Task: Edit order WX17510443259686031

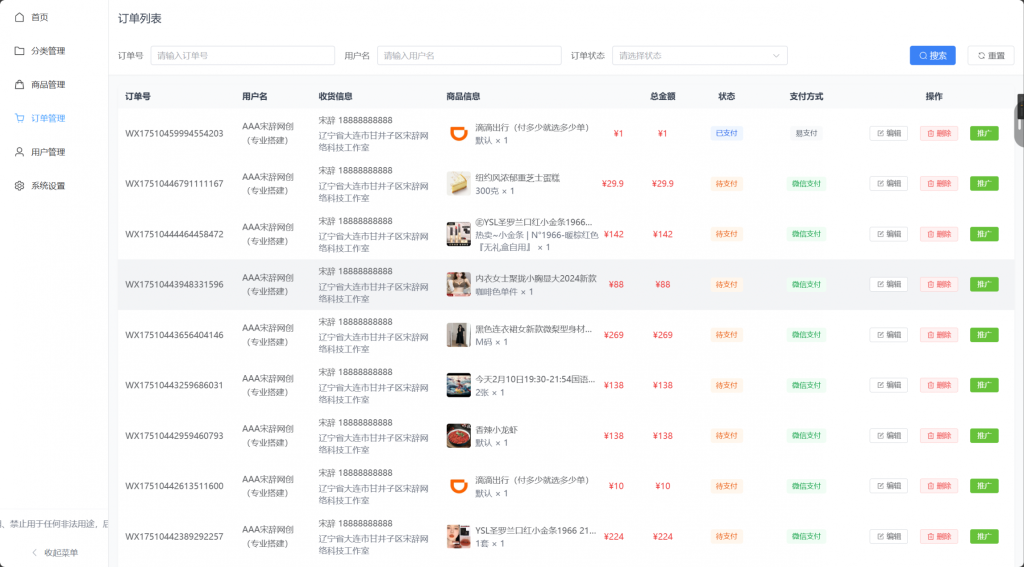Action: [x=888, y=385]
